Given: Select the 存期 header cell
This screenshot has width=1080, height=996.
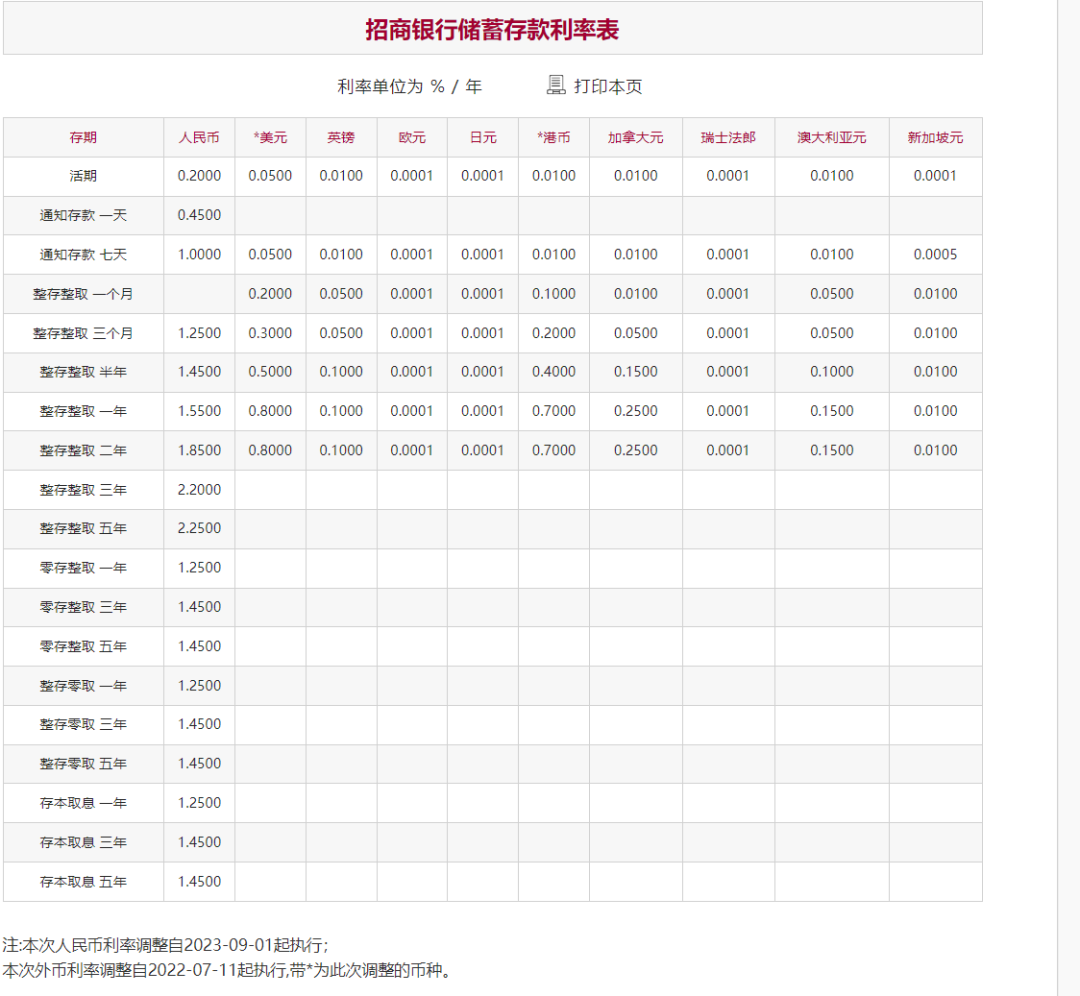Looking at the screenshot, I should click(83, 137).
